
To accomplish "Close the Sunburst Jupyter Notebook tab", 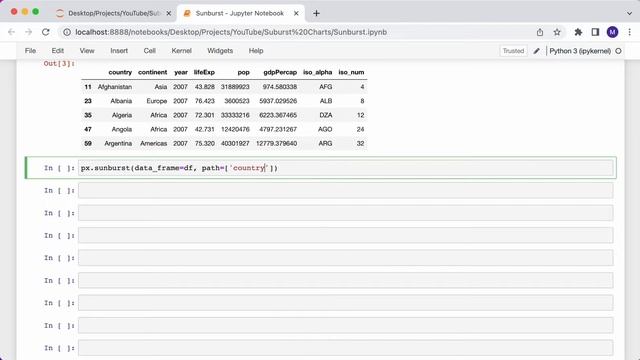I will pos(296,13).
